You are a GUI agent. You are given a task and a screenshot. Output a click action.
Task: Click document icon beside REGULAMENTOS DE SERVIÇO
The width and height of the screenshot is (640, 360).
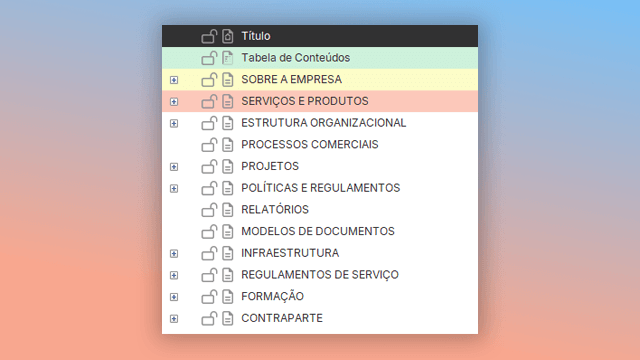pyautogui.click(x=228, y=275)
